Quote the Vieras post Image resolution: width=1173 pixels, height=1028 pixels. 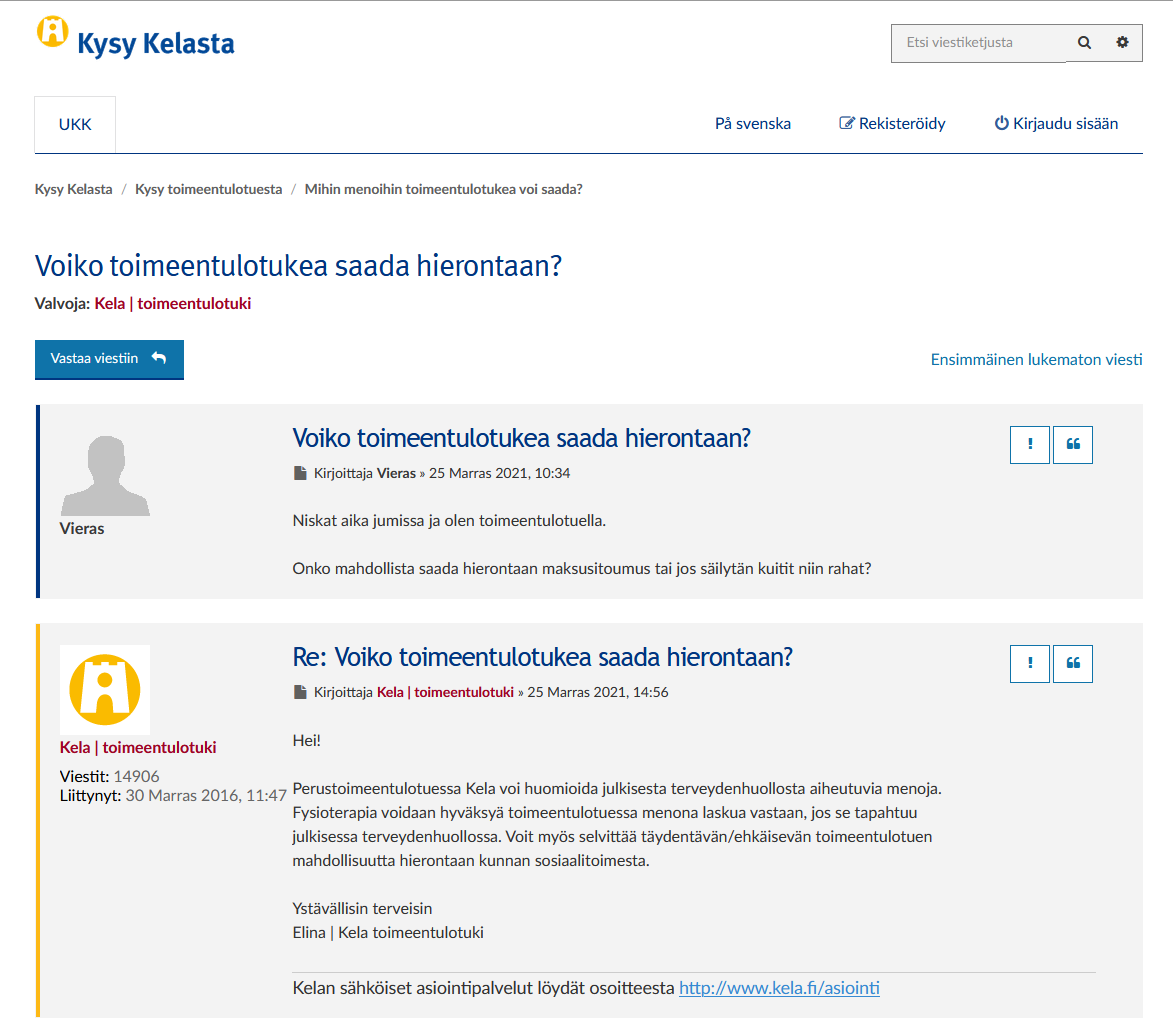coord(1073,444)
